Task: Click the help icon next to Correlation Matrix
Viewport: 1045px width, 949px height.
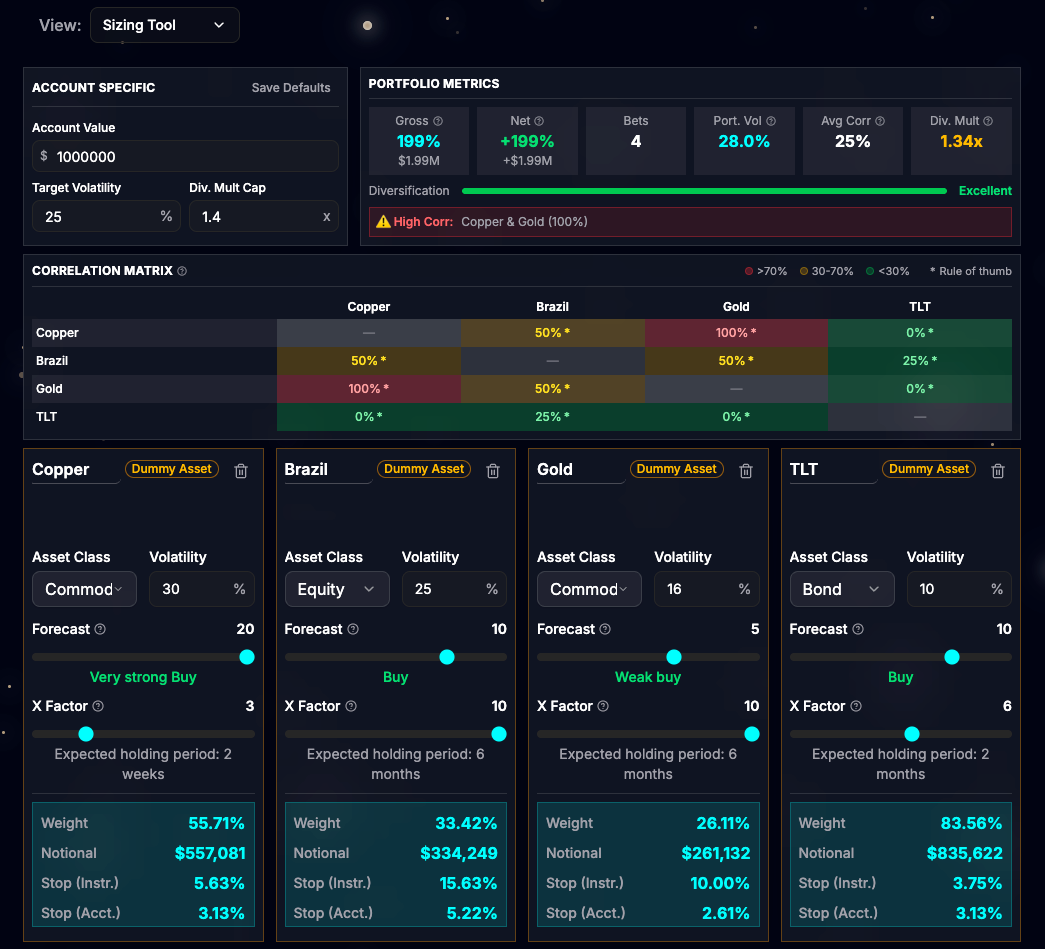Action: (182, 271)
